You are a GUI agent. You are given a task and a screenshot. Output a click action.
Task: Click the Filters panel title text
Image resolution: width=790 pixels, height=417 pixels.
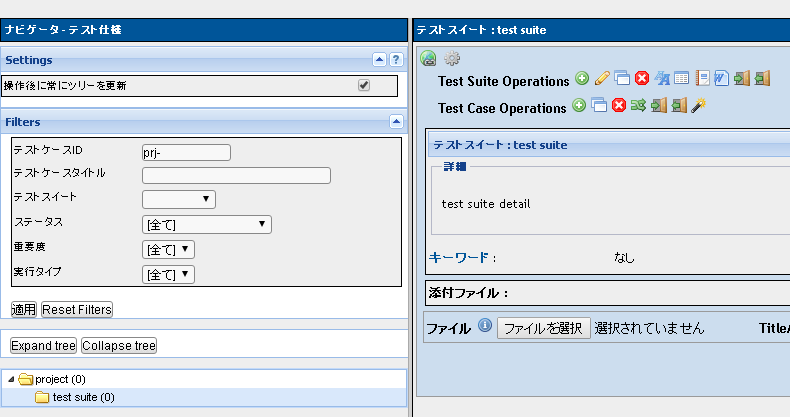pyautogui.click(x=23, y=122)
